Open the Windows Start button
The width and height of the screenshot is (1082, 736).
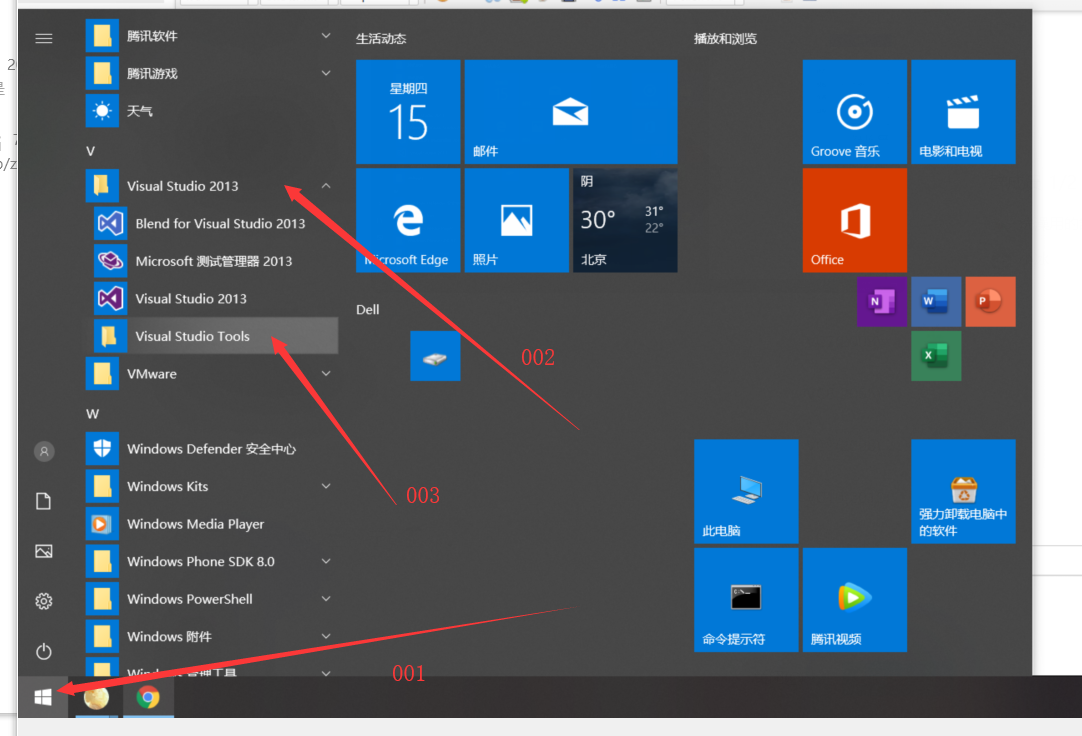(x=43, y=697)
